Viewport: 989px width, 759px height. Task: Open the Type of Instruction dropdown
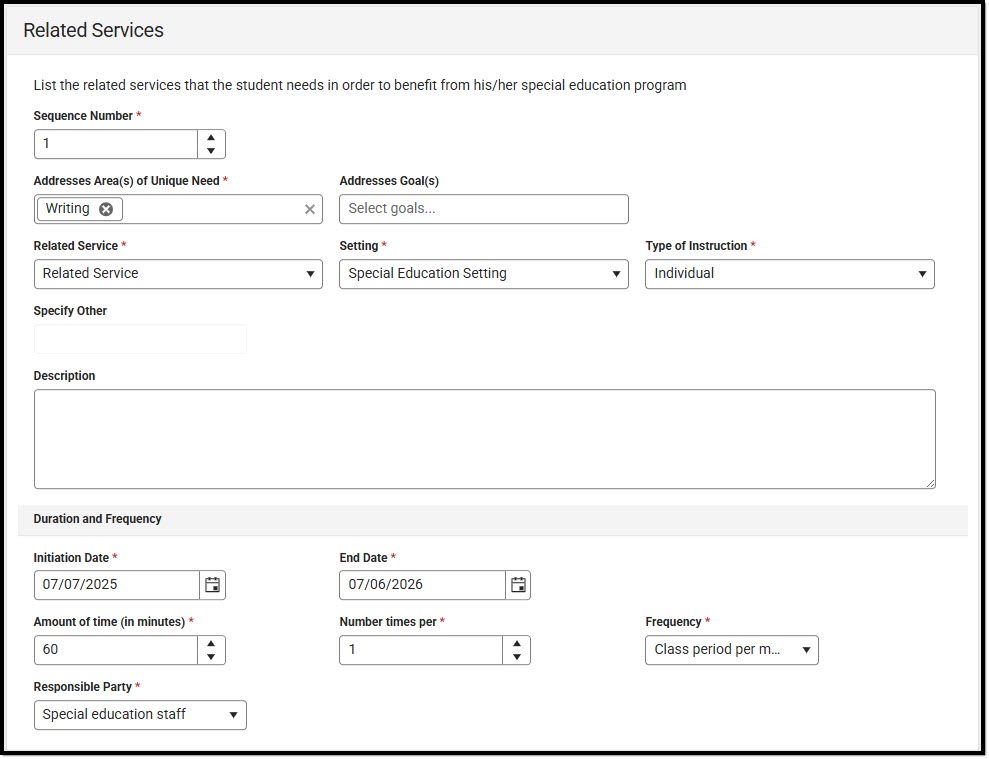tap(789, 274)
